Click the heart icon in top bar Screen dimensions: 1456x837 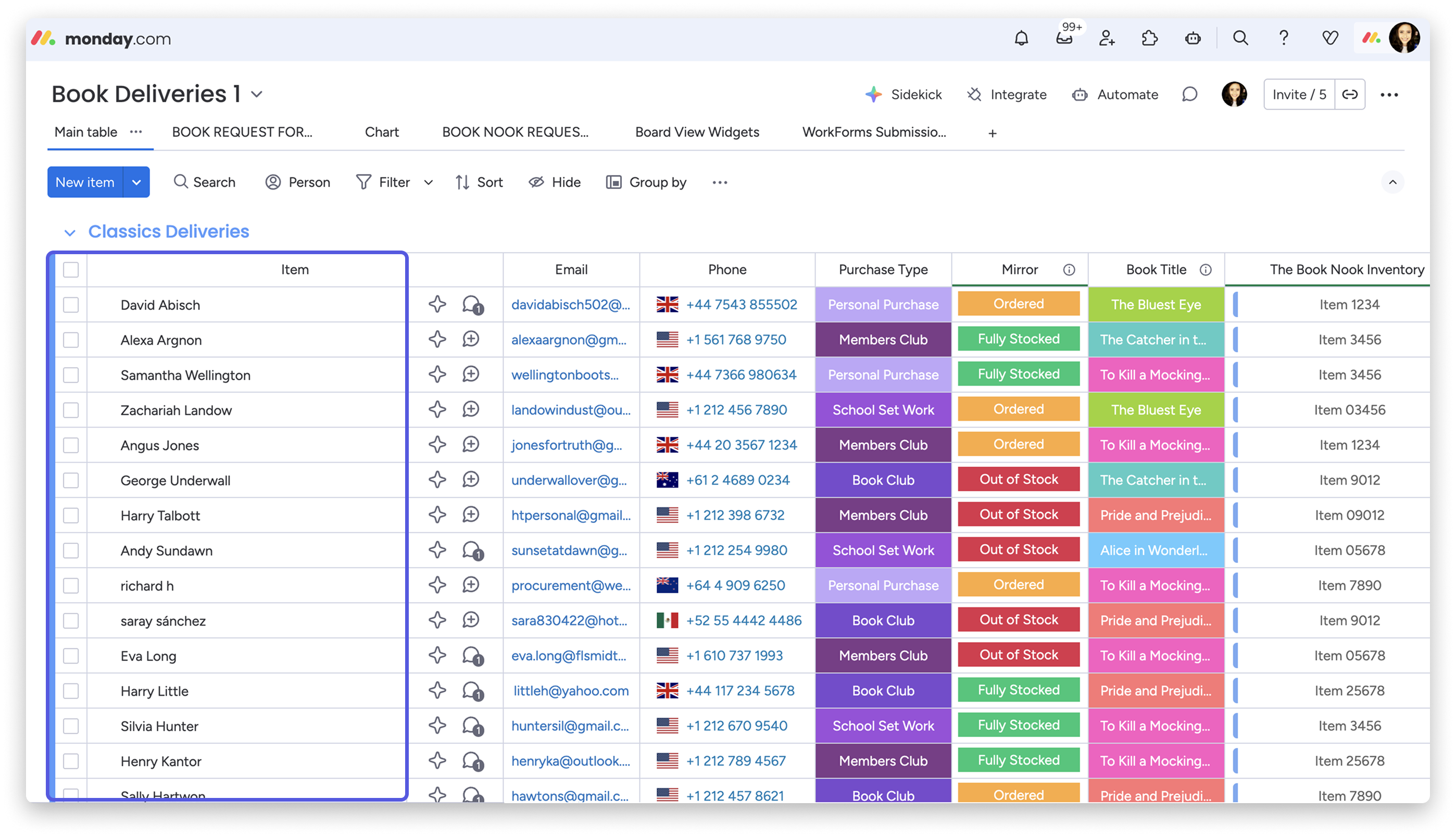(x=1329, y=39)
